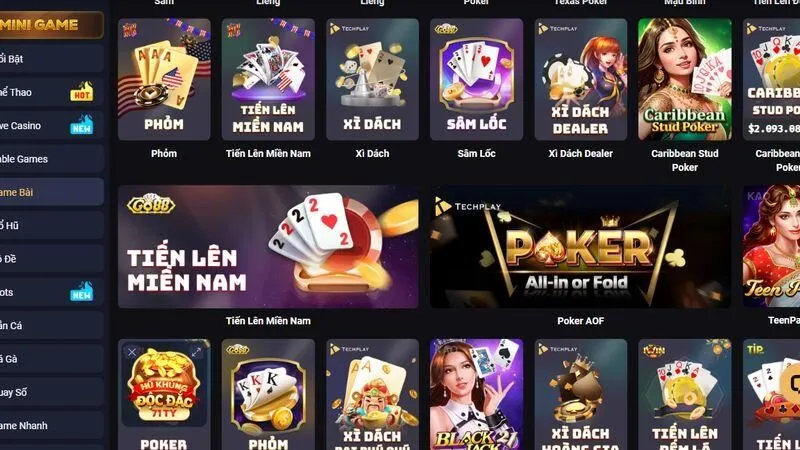Open the Tiến Lên Miền Nam wide banner
800x450 pixels.
tap(268, 247)
